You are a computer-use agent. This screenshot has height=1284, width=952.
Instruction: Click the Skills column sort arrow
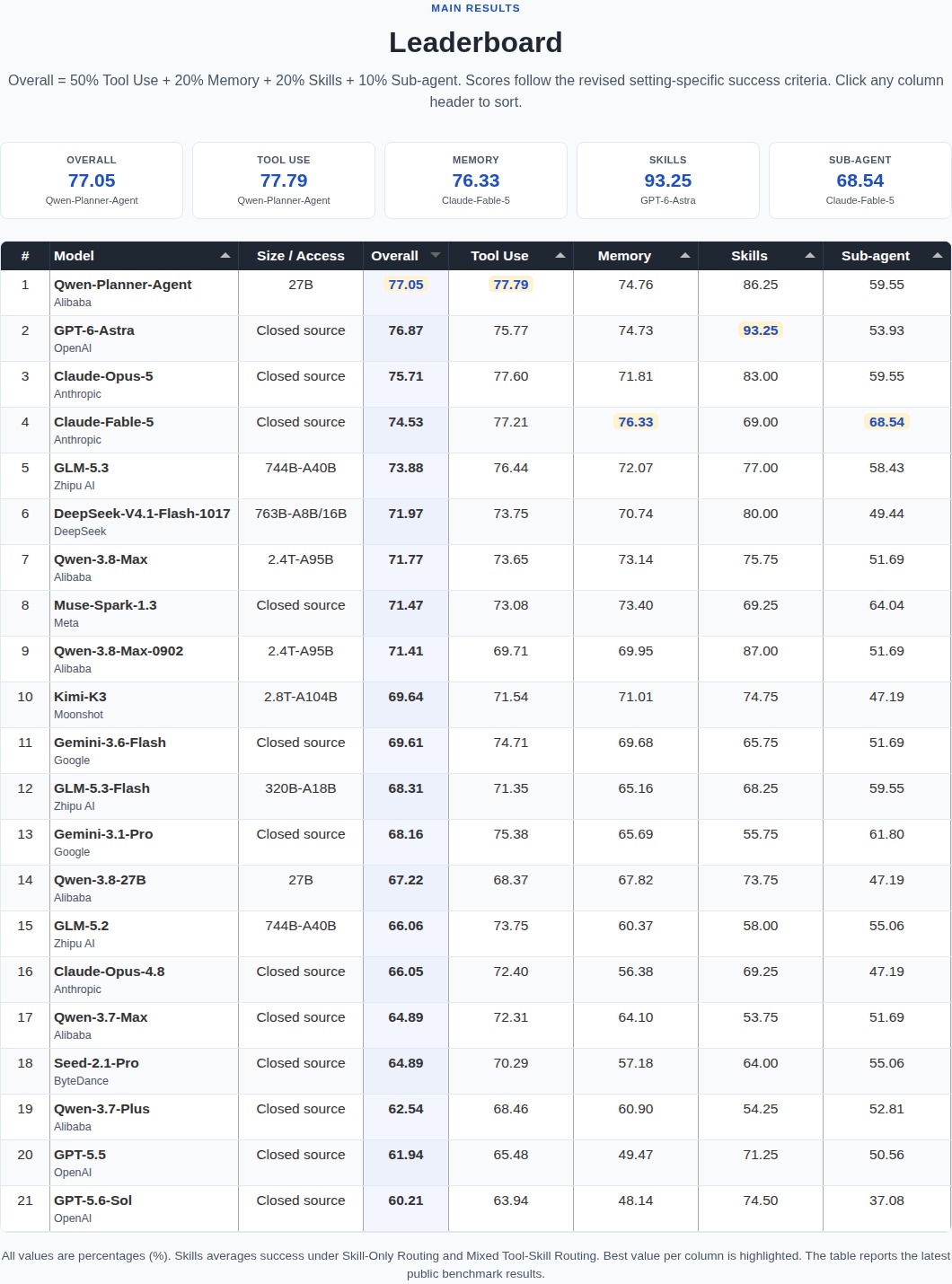810,256
